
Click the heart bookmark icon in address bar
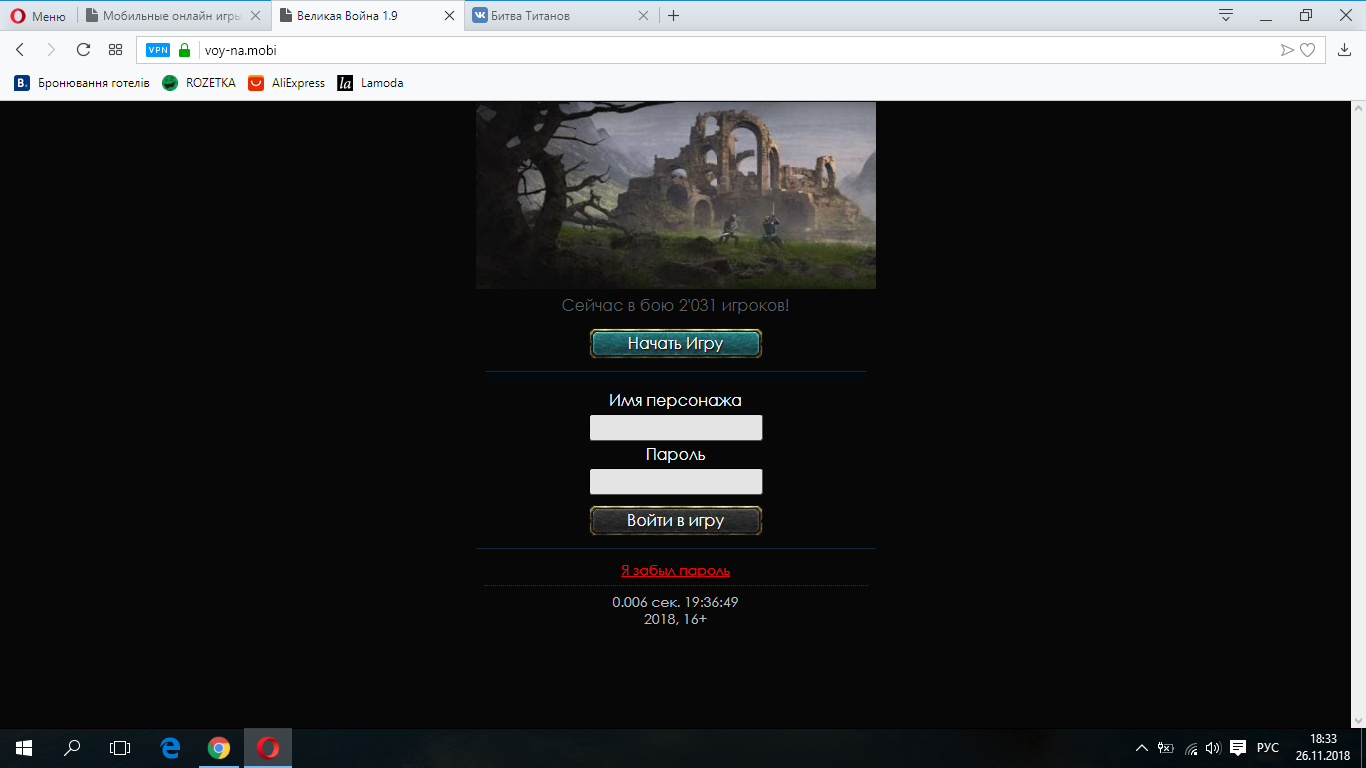point(1307,50)
